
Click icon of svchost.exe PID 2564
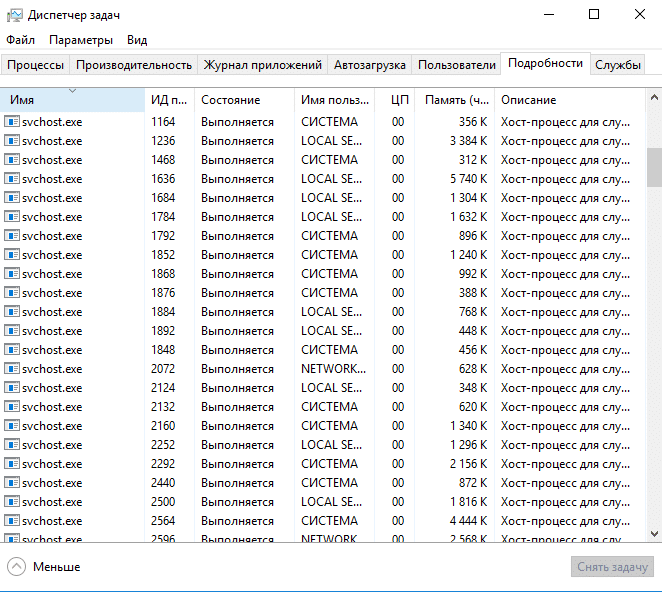[x=12, y=521]
